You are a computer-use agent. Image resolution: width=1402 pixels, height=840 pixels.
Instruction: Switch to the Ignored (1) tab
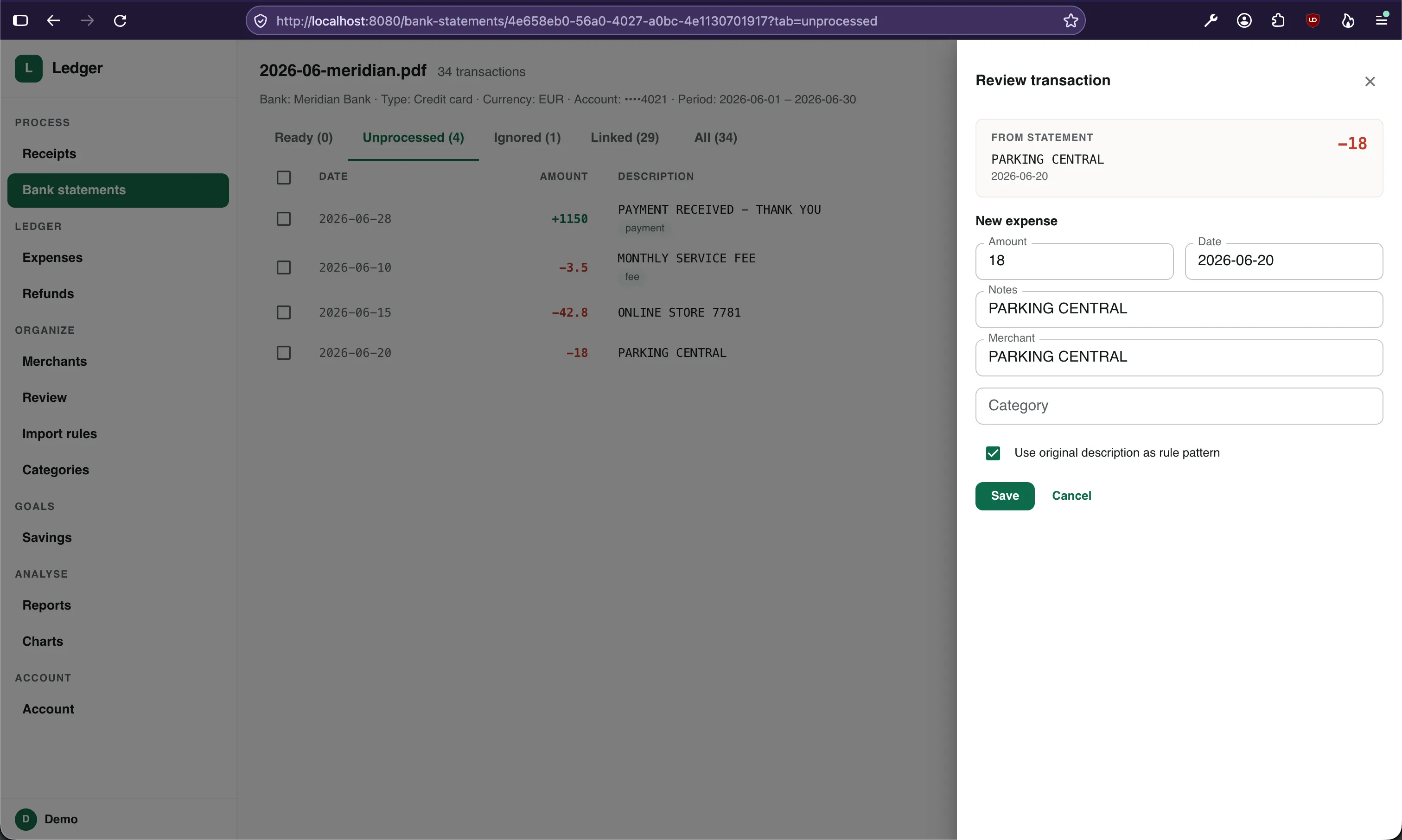tap(527, 138)
